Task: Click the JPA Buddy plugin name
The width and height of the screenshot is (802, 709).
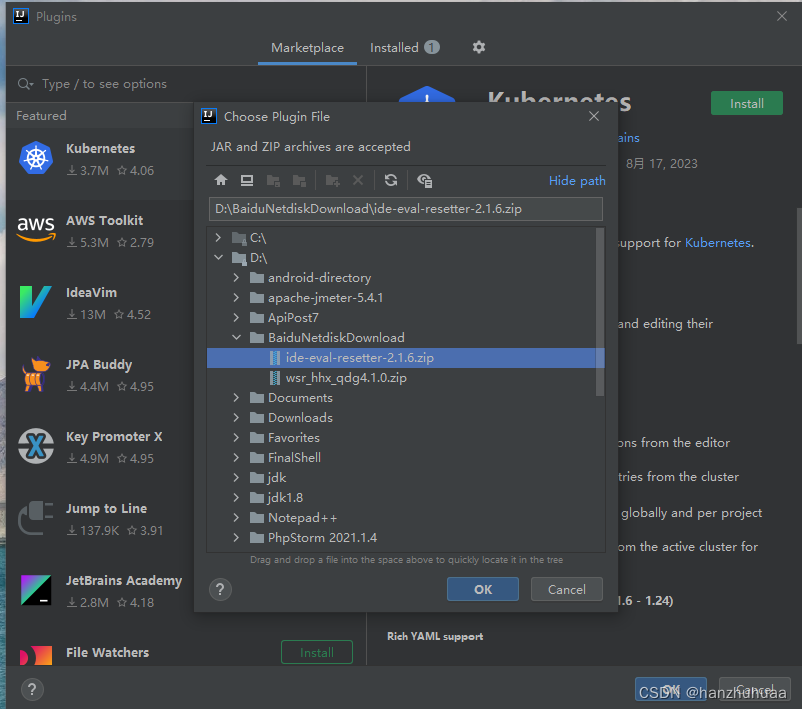Action: [x=99, y=365]
